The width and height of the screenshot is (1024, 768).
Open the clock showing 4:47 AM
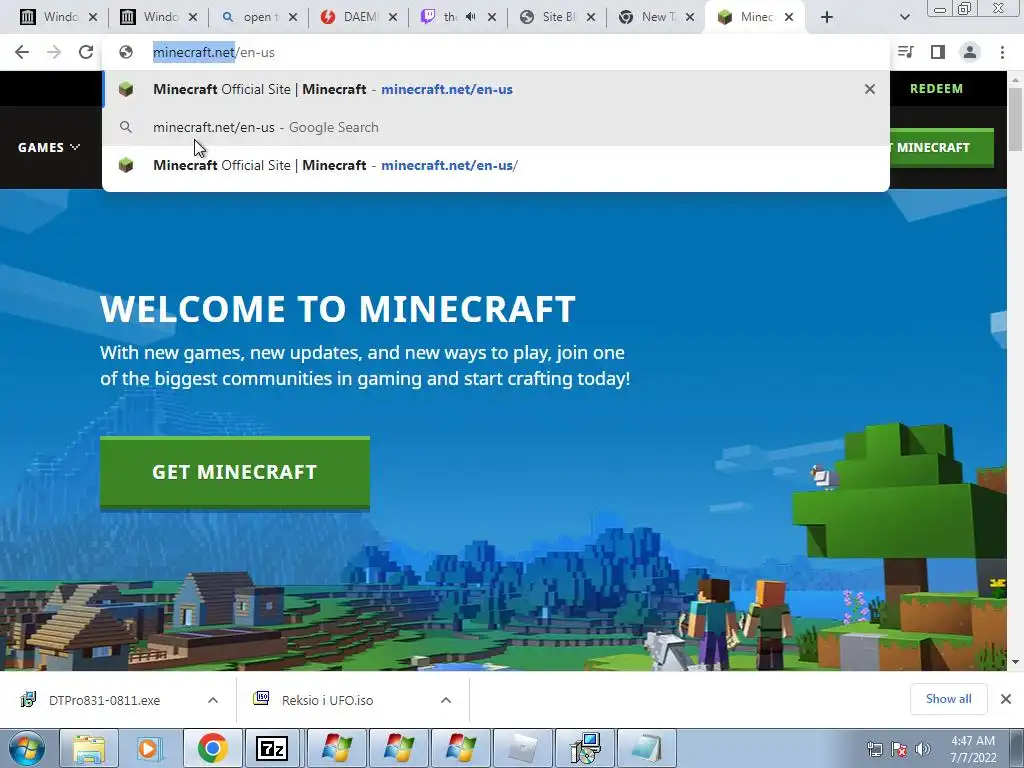pyautogui.click(x=973, y=749)
